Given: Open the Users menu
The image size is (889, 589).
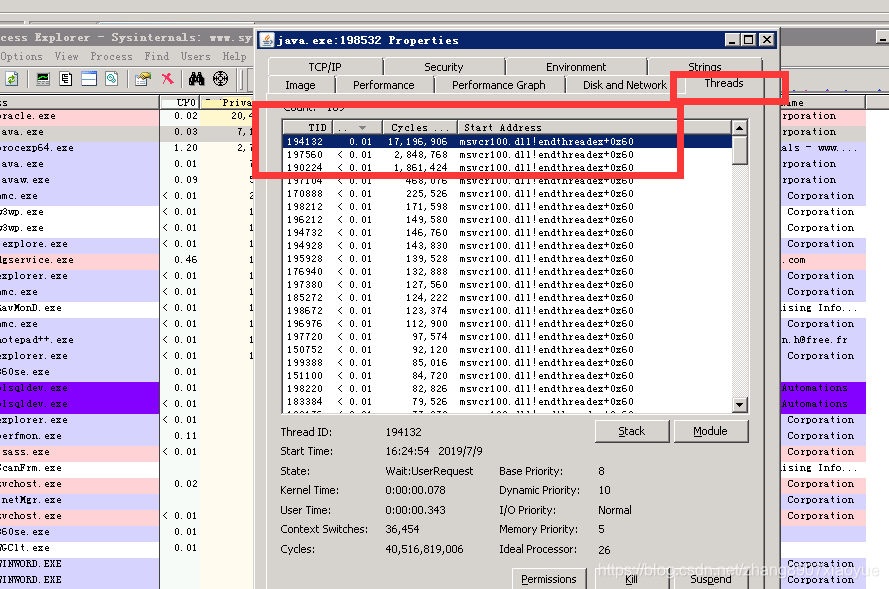Looking at the screenshot, I should 196,56.
